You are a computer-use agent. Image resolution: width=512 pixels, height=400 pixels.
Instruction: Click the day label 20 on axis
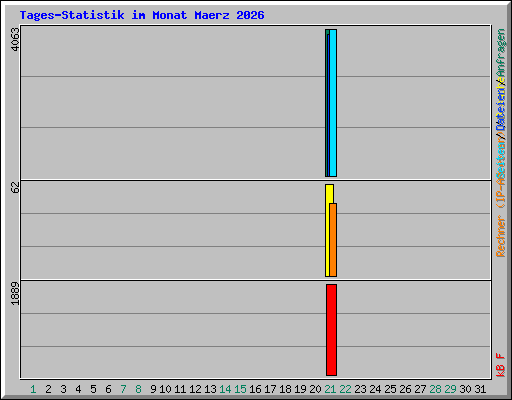click(315, 389)
